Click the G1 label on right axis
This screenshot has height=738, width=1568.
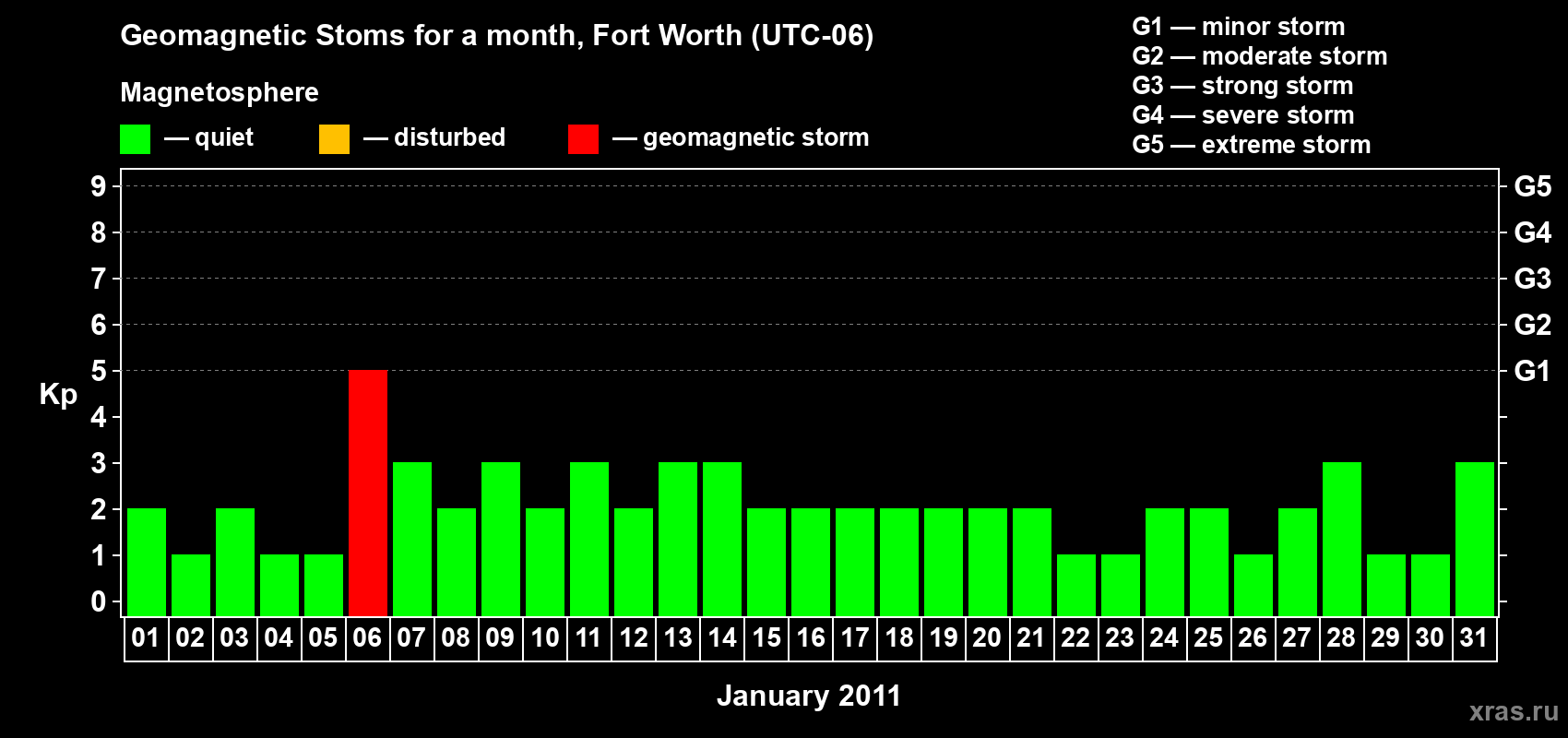(1533, 371)
